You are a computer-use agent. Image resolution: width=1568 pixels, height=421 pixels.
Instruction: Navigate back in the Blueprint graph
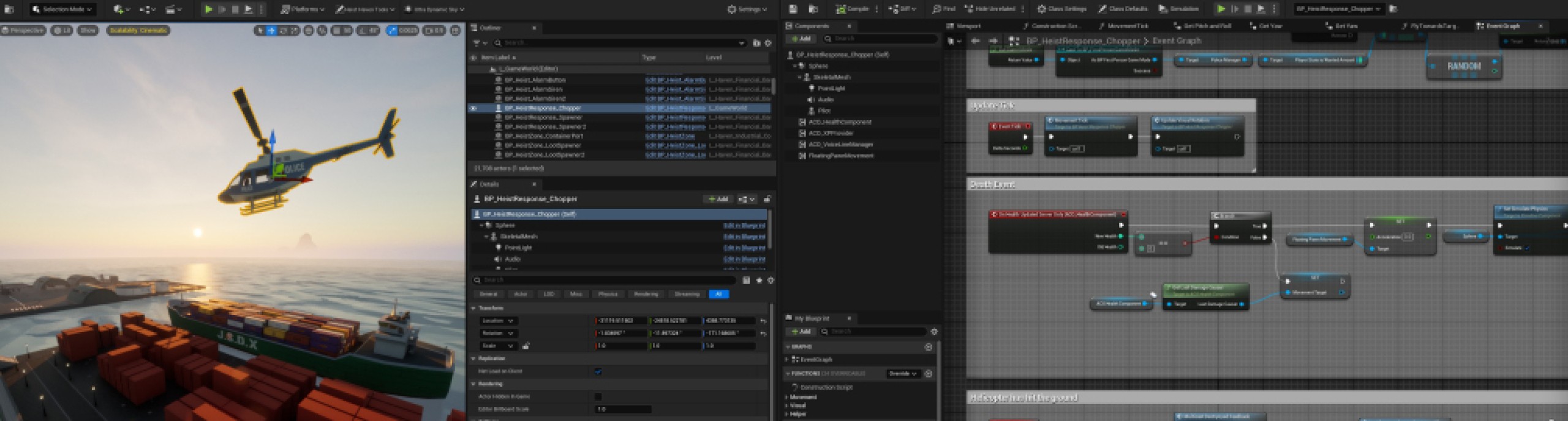[975, 41]
